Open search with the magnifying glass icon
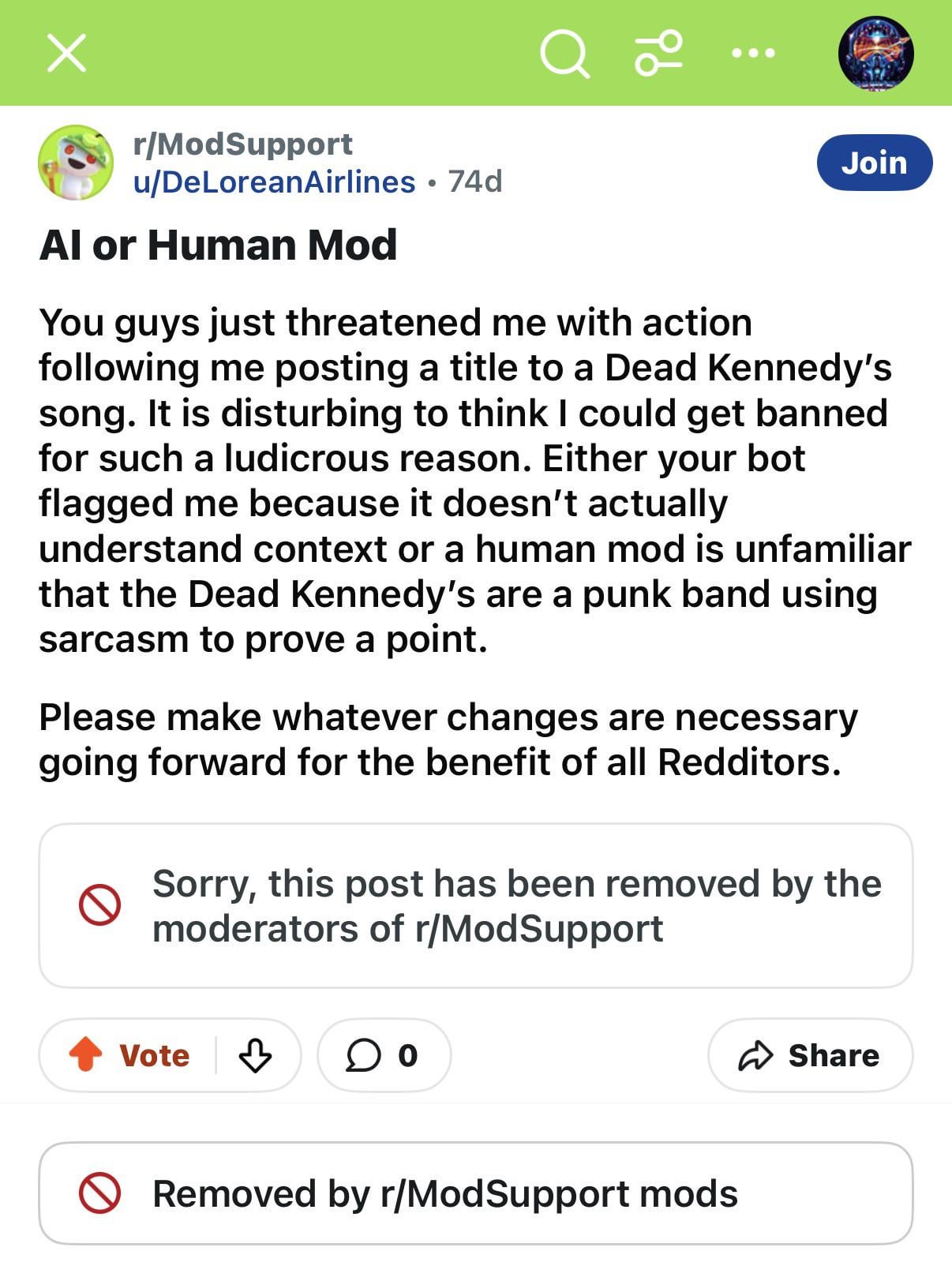 click(x=564, y=54)
